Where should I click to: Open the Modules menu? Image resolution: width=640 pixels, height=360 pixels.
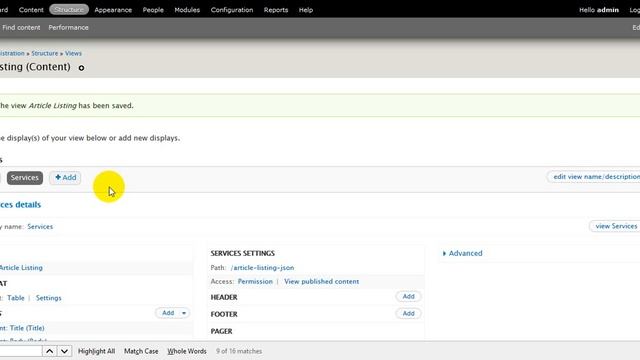coord(187,10)
